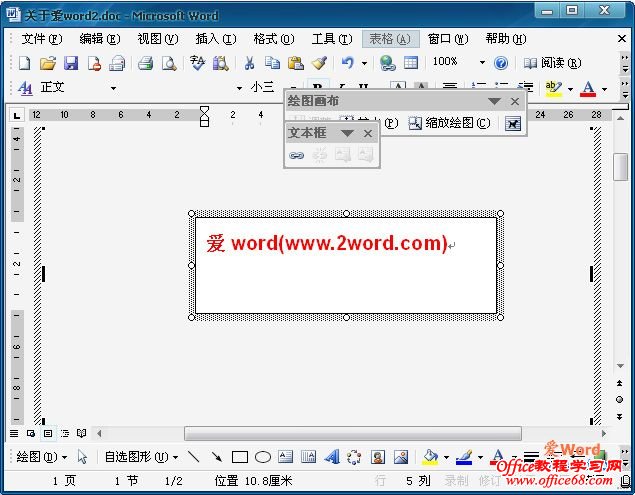
Task: Open the 绘图画布 toolbar options arrow
Action: (x=494, y=101)
